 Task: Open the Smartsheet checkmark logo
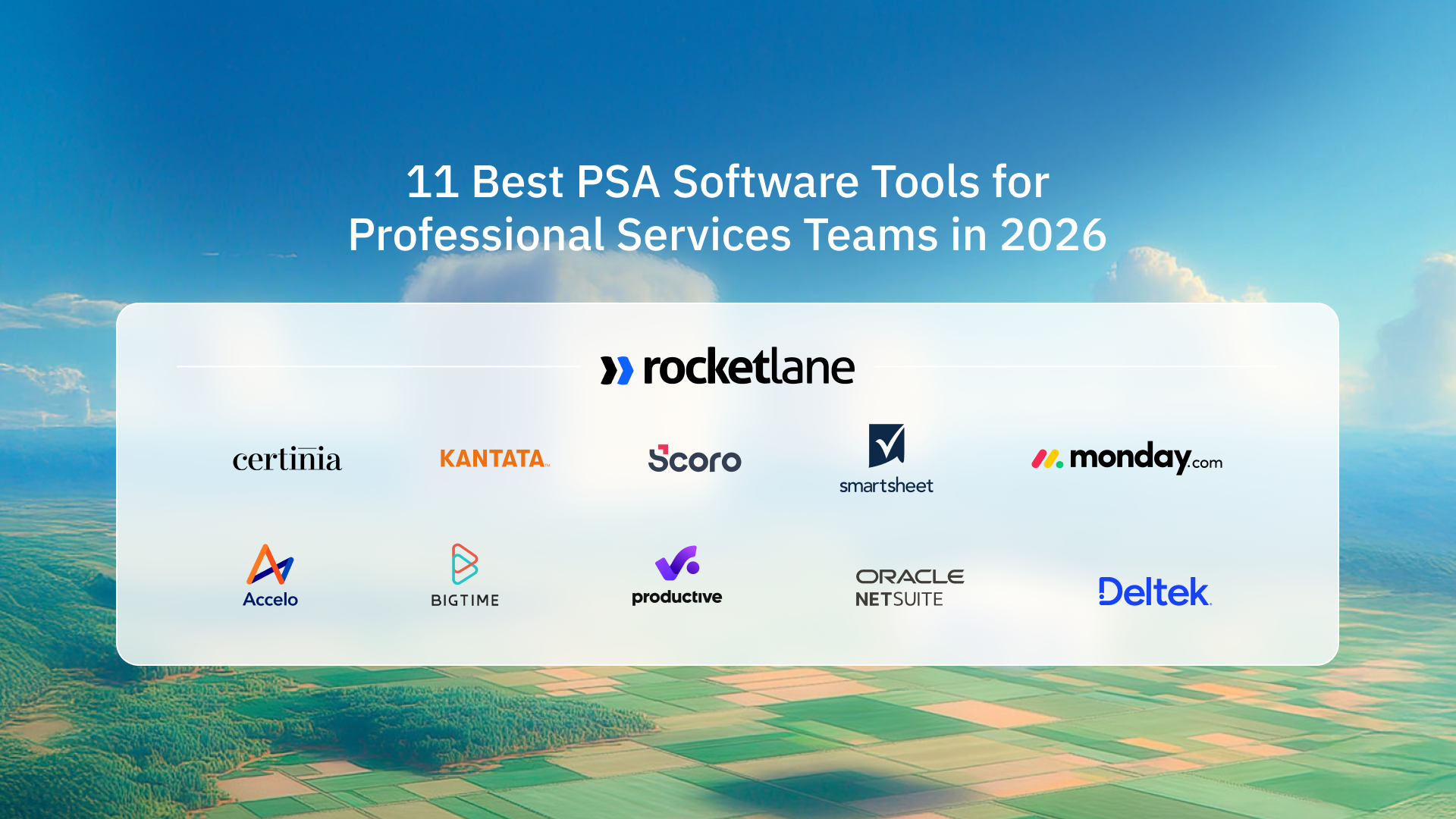(x=886, y=459)
